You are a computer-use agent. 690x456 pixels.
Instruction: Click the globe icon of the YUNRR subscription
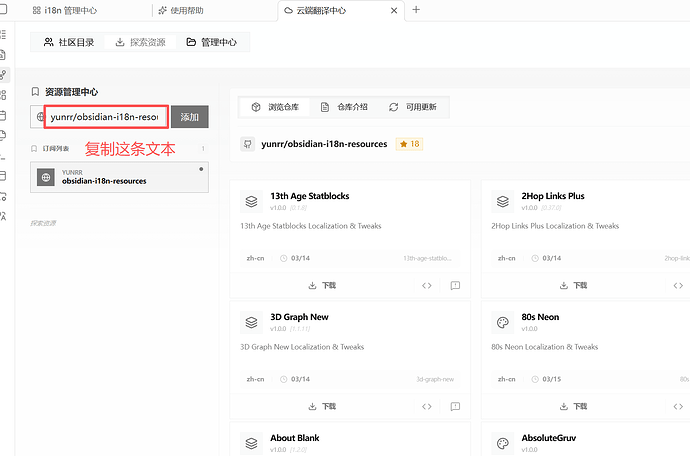coord(46,177)
